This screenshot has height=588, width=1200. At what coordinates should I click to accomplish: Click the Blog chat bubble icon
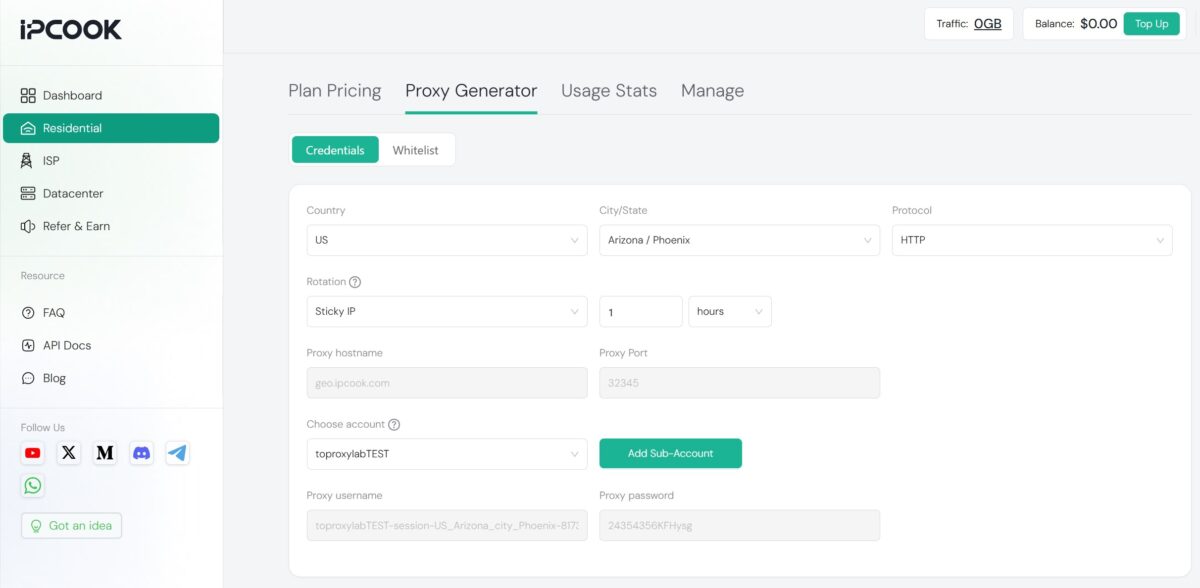pos(28,378)
